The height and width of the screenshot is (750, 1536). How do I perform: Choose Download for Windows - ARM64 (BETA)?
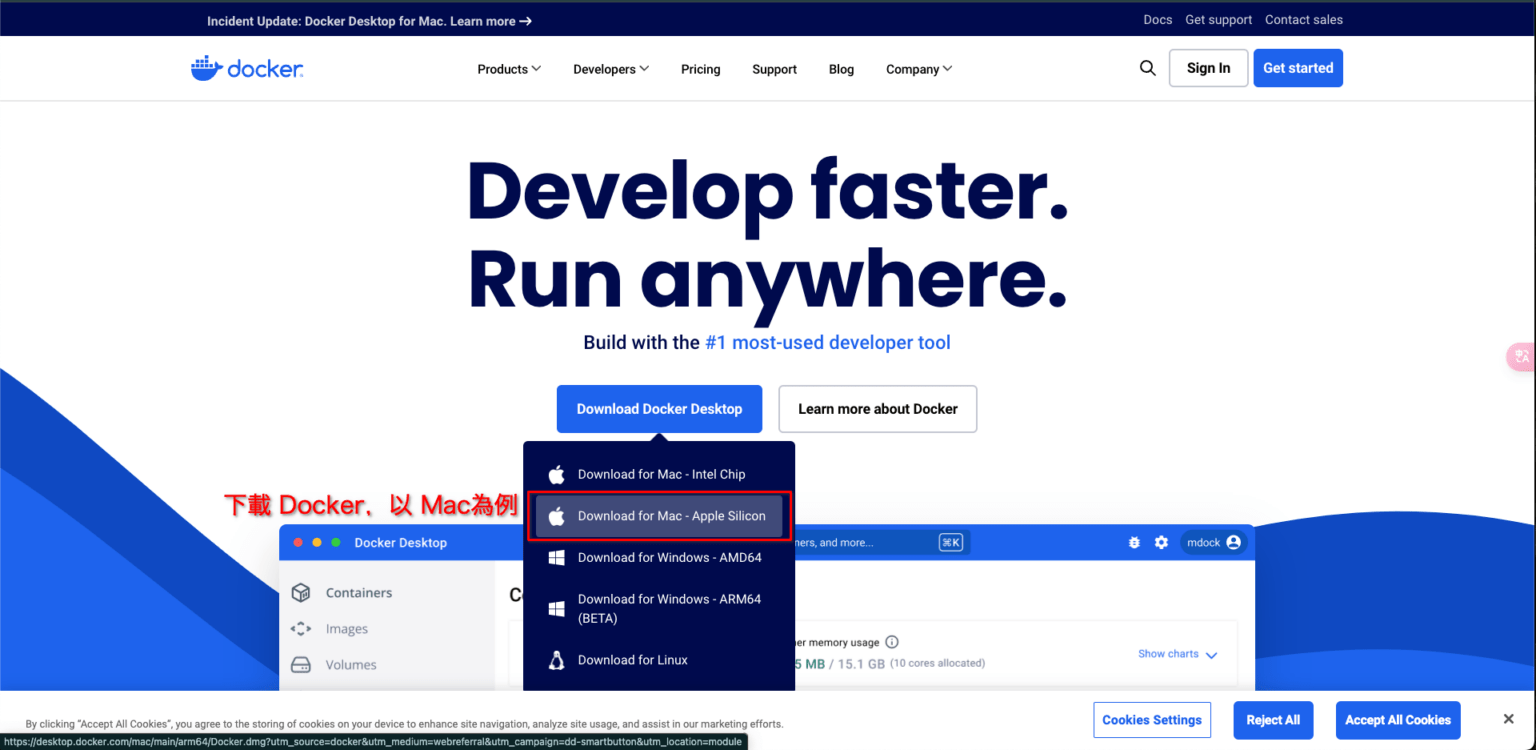click(x=659, y=608)
